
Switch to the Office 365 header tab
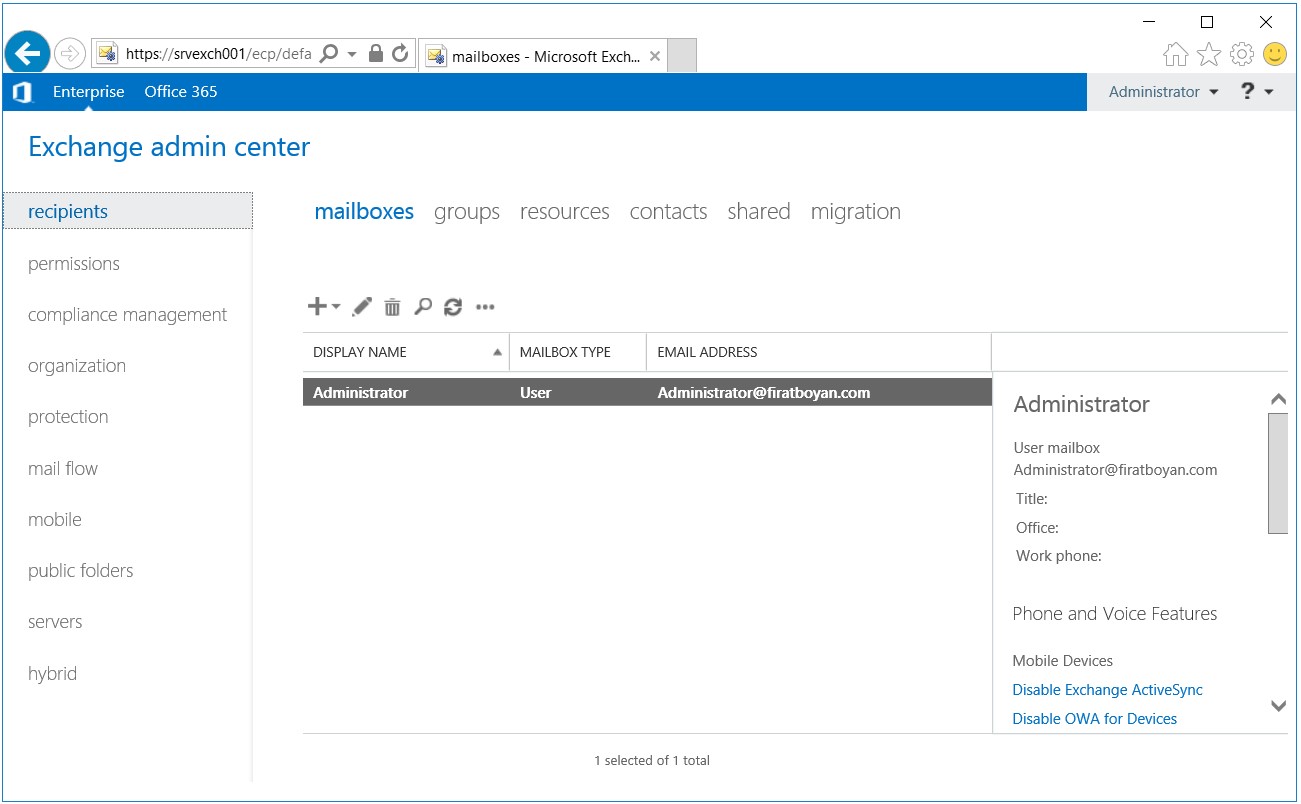click(181, 92)
